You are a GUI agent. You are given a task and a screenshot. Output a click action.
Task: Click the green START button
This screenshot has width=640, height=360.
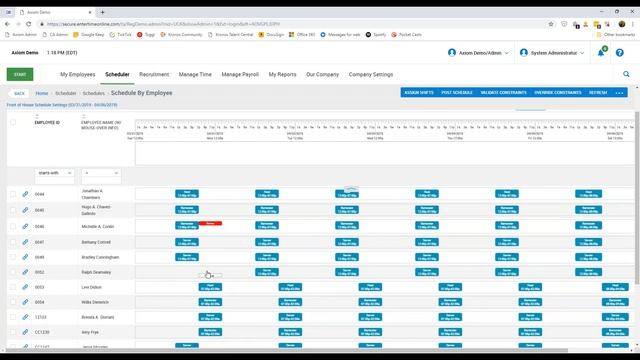point(20,74)
